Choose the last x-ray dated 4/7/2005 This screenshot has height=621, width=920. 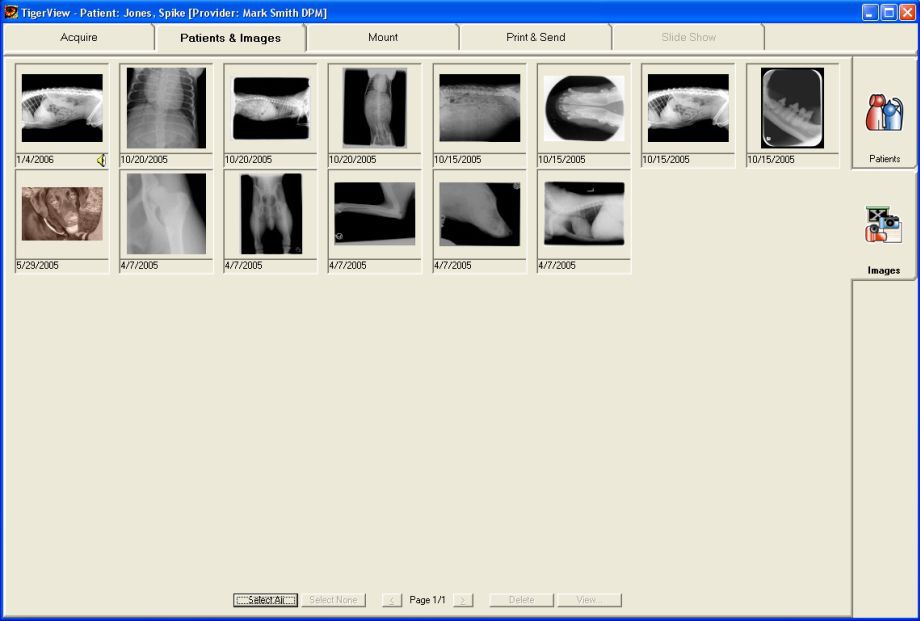tap(584, 214)
